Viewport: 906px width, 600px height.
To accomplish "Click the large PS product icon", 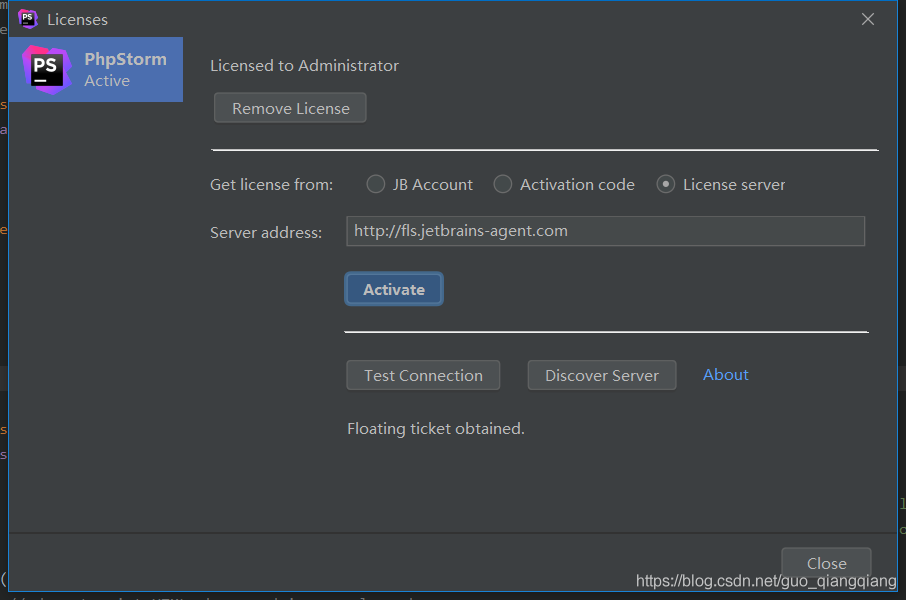I will [x=47, y=69].
